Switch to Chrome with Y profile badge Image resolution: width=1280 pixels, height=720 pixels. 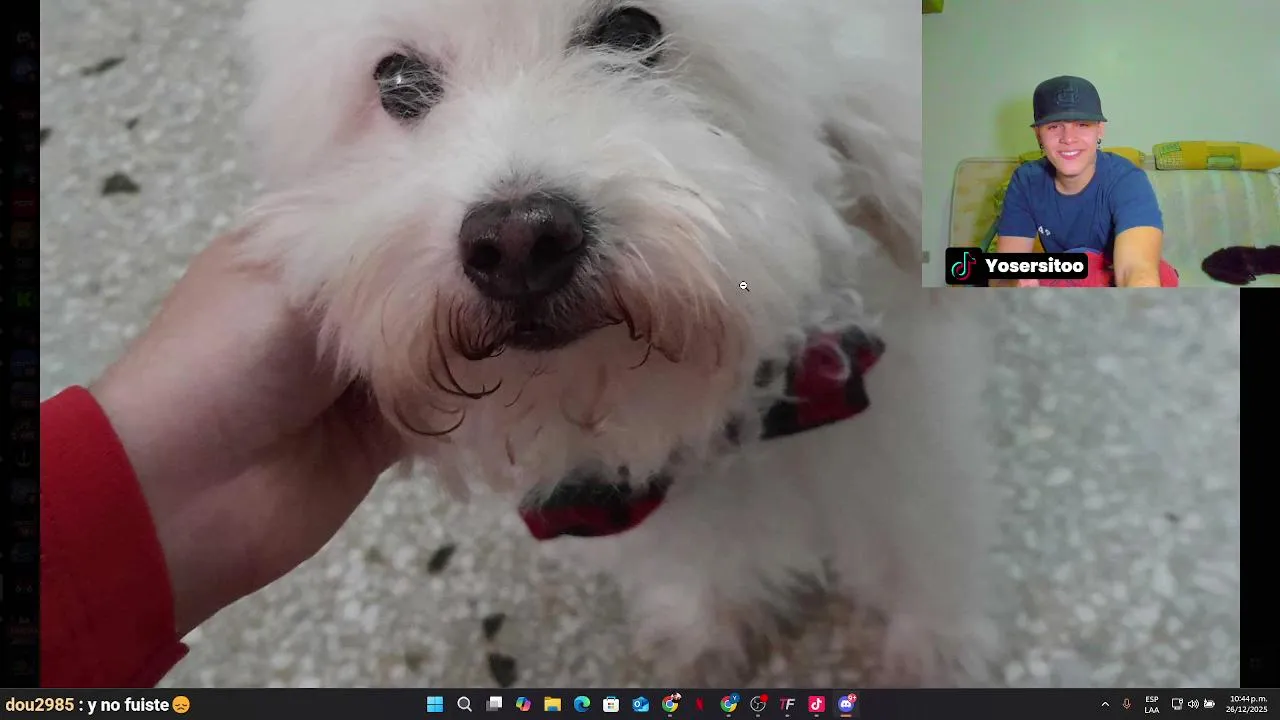[729, 704]
